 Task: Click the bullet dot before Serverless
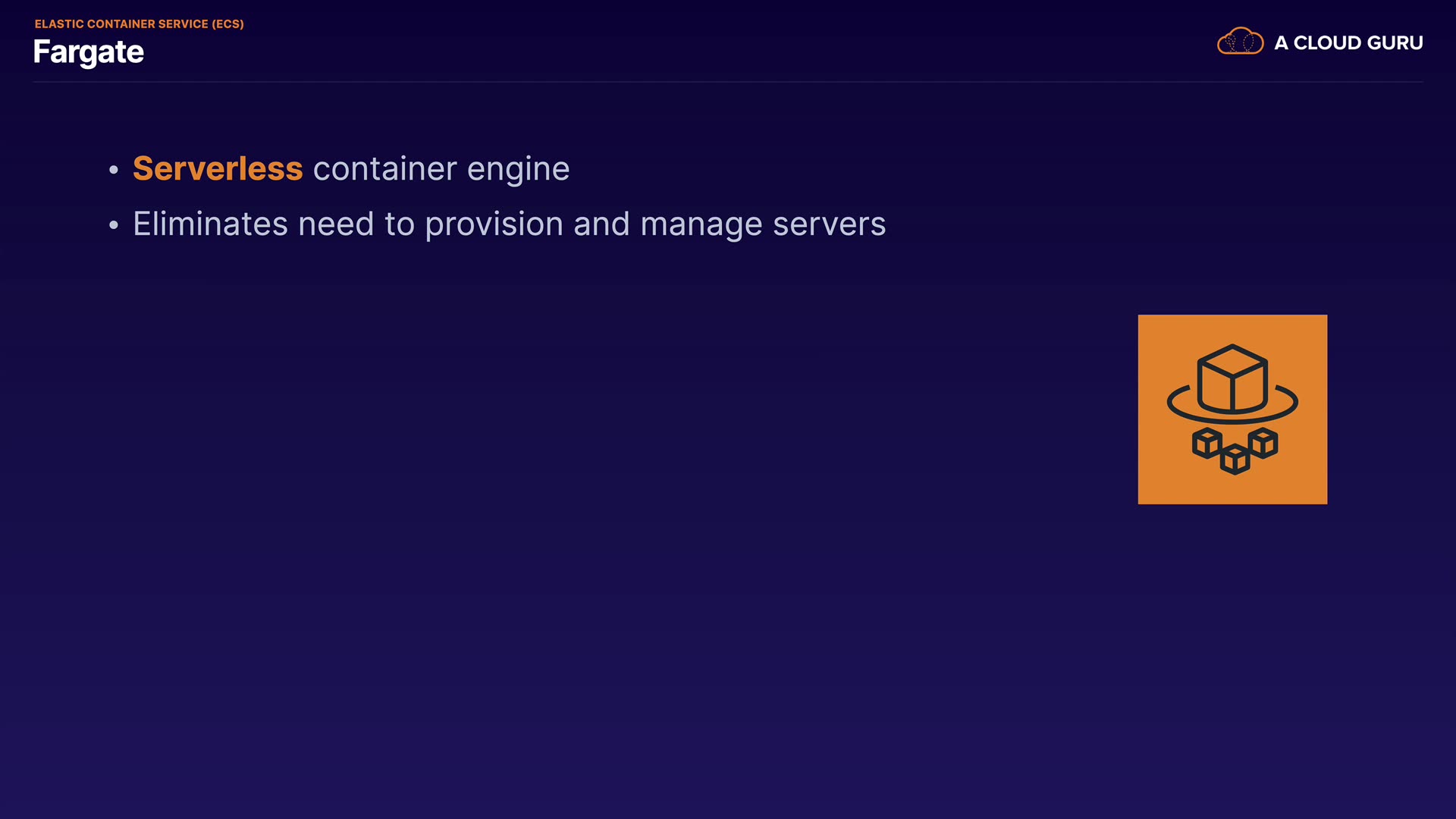click(x=114, y=170)
